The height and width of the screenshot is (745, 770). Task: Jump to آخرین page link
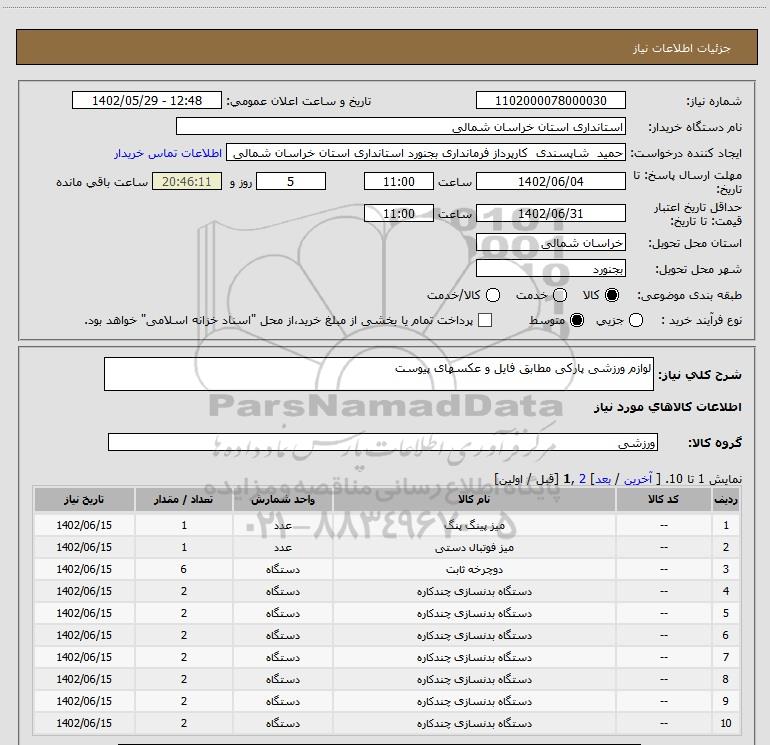pos(638,479)
